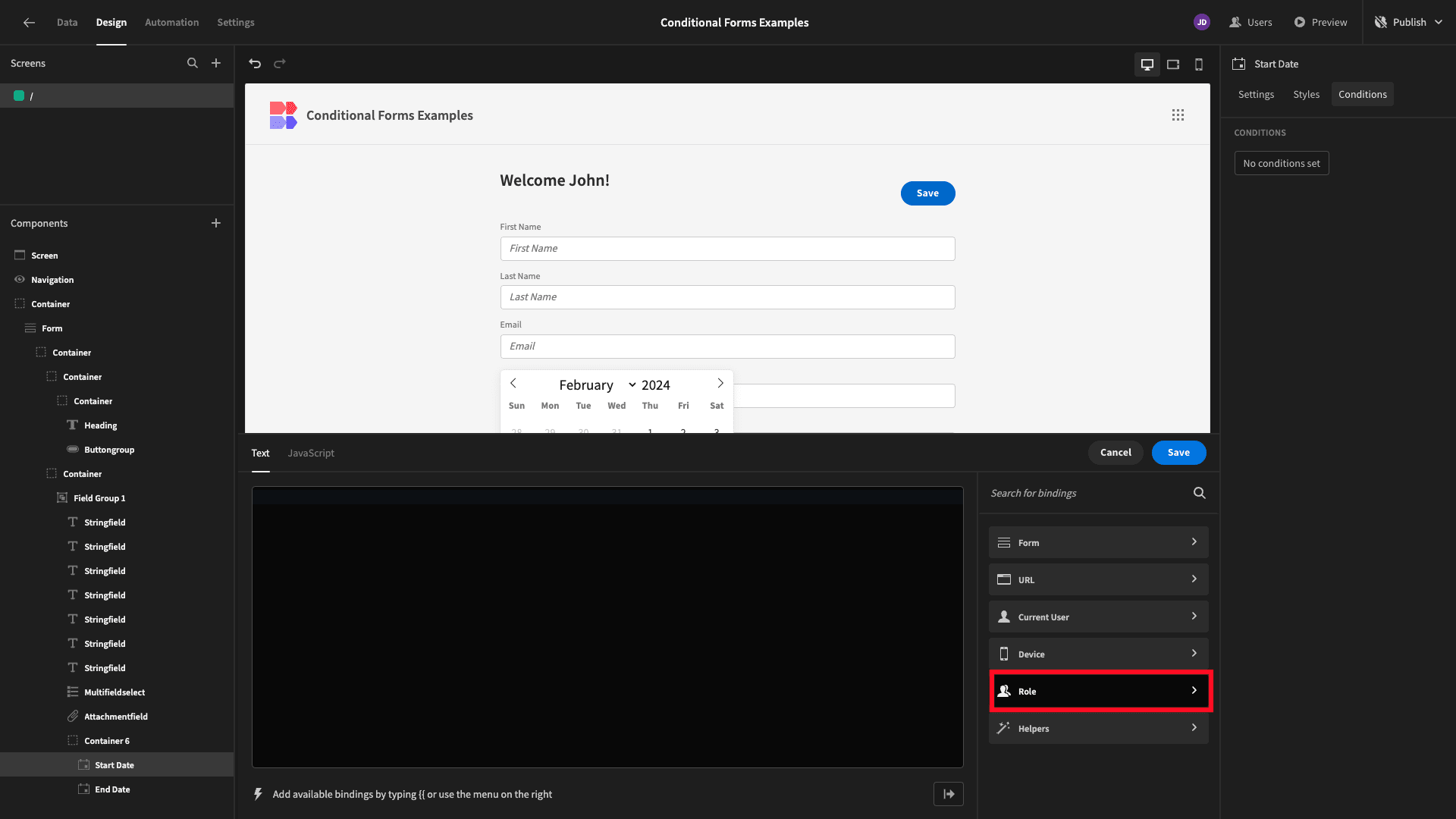Save the binding in drawer
The image size is (1456, 819).
point(1178,453)
